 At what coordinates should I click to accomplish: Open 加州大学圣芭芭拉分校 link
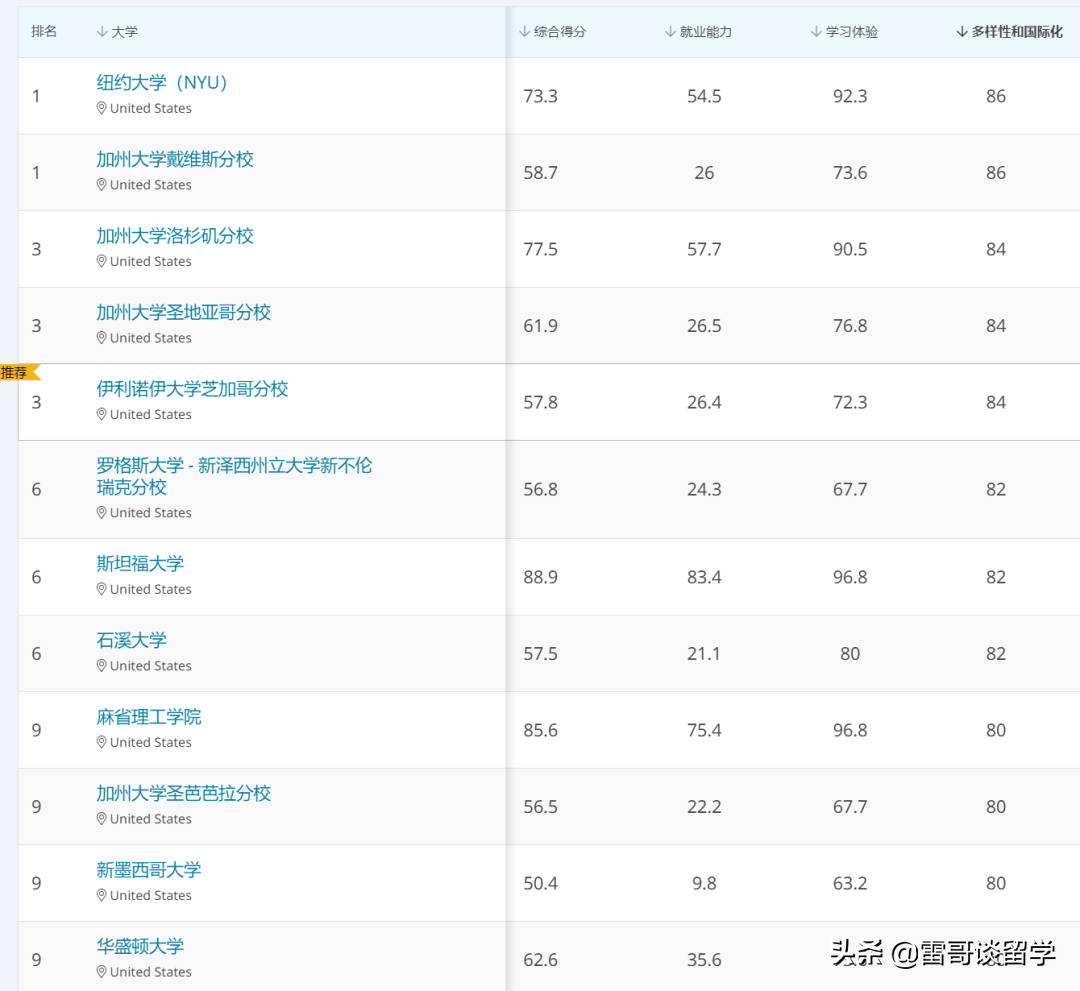point(184,793)
